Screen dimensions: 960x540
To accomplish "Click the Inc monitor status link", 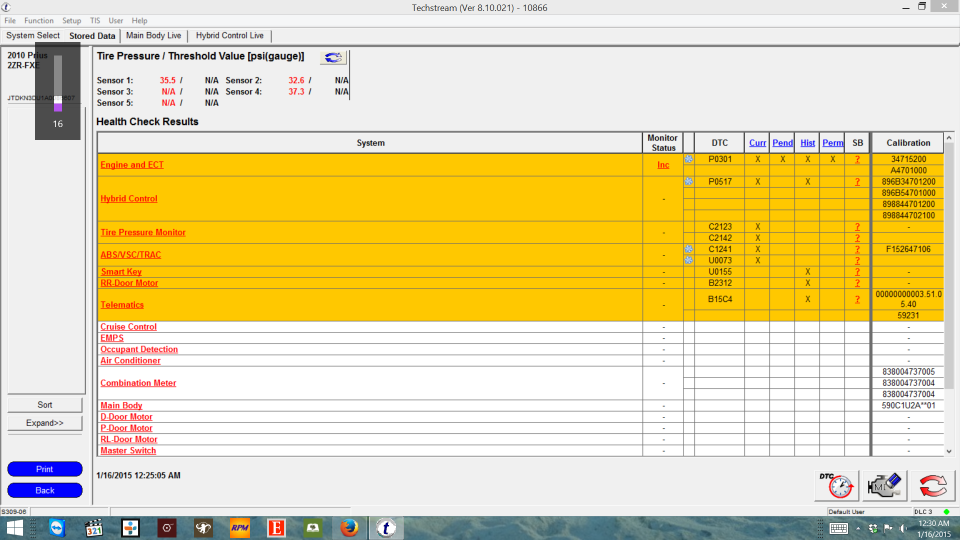I will pyautogui.click(x=663, y=165).
